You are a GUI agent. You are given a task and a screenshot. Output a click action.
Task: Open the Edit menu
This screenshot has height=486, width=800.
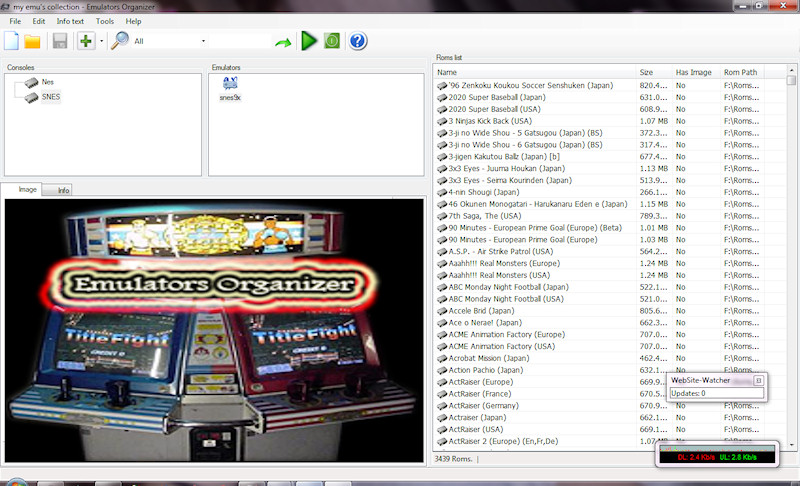tap(39, 21)
